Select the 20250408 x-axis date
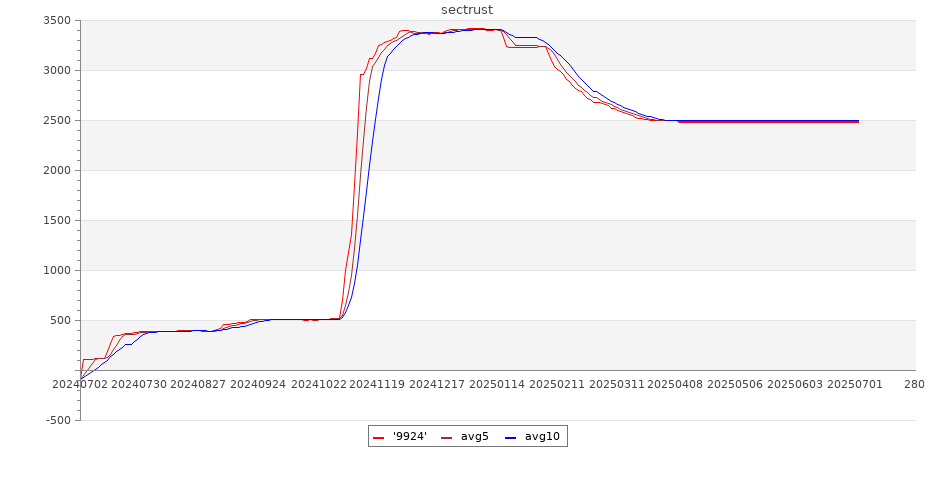The height and width of the screenshot is (500, 935). (x=676, y=384)
